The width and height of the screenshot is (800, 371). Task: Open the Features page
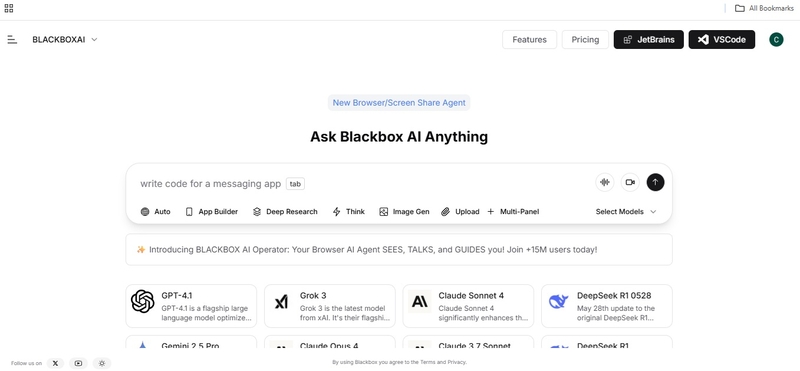point(529,39)
